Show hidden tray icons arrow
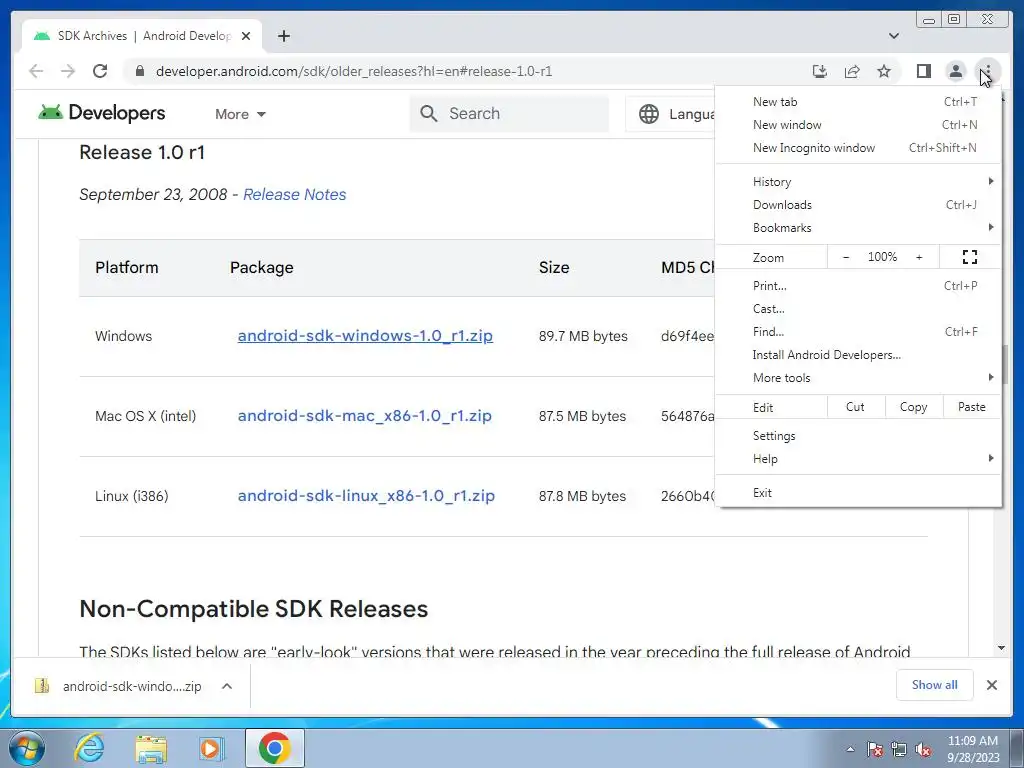This screenshot has width=1024, height=768. coord(850,749)
